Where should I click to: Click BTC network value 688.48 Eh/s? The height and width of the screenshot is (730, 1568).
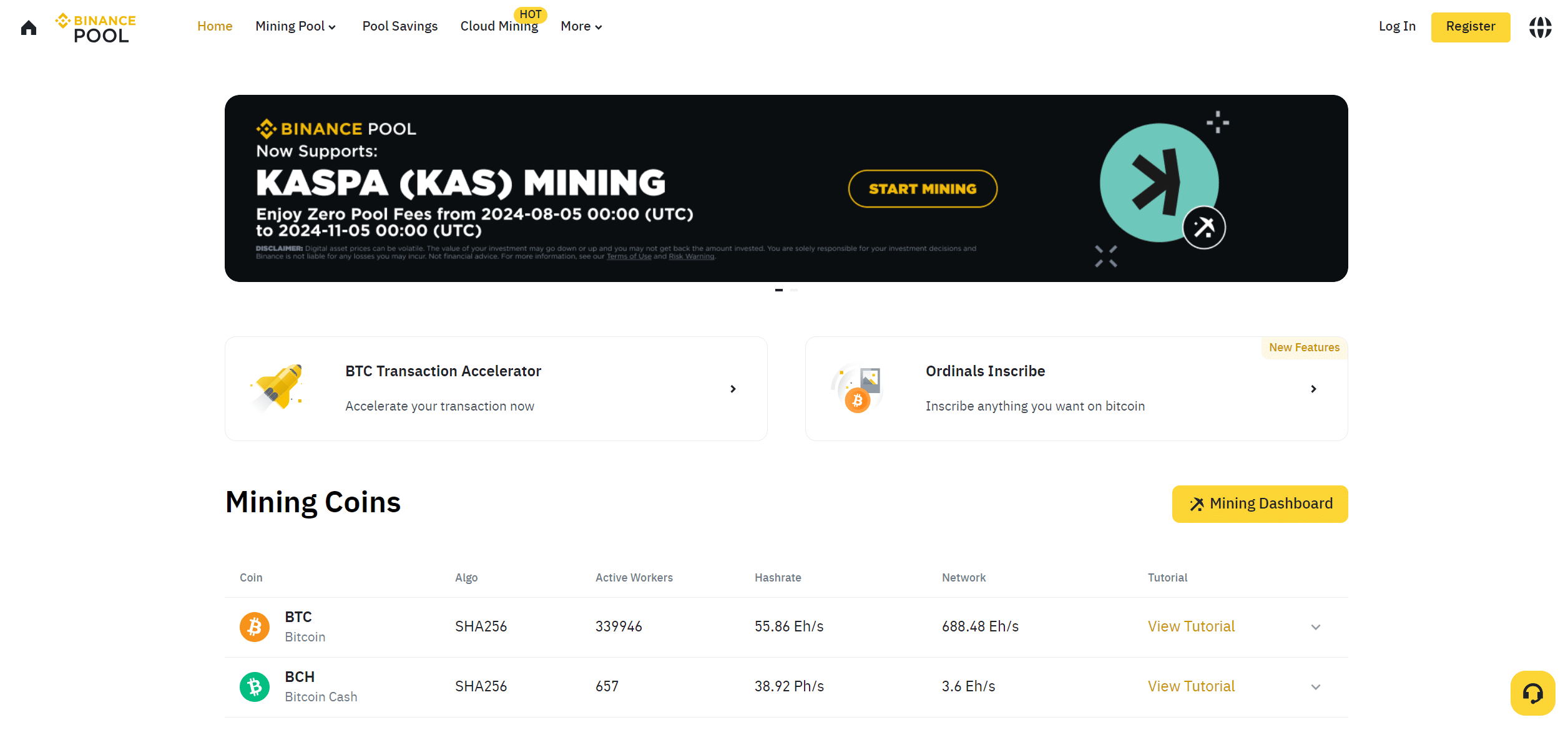[x=980, y=626]
